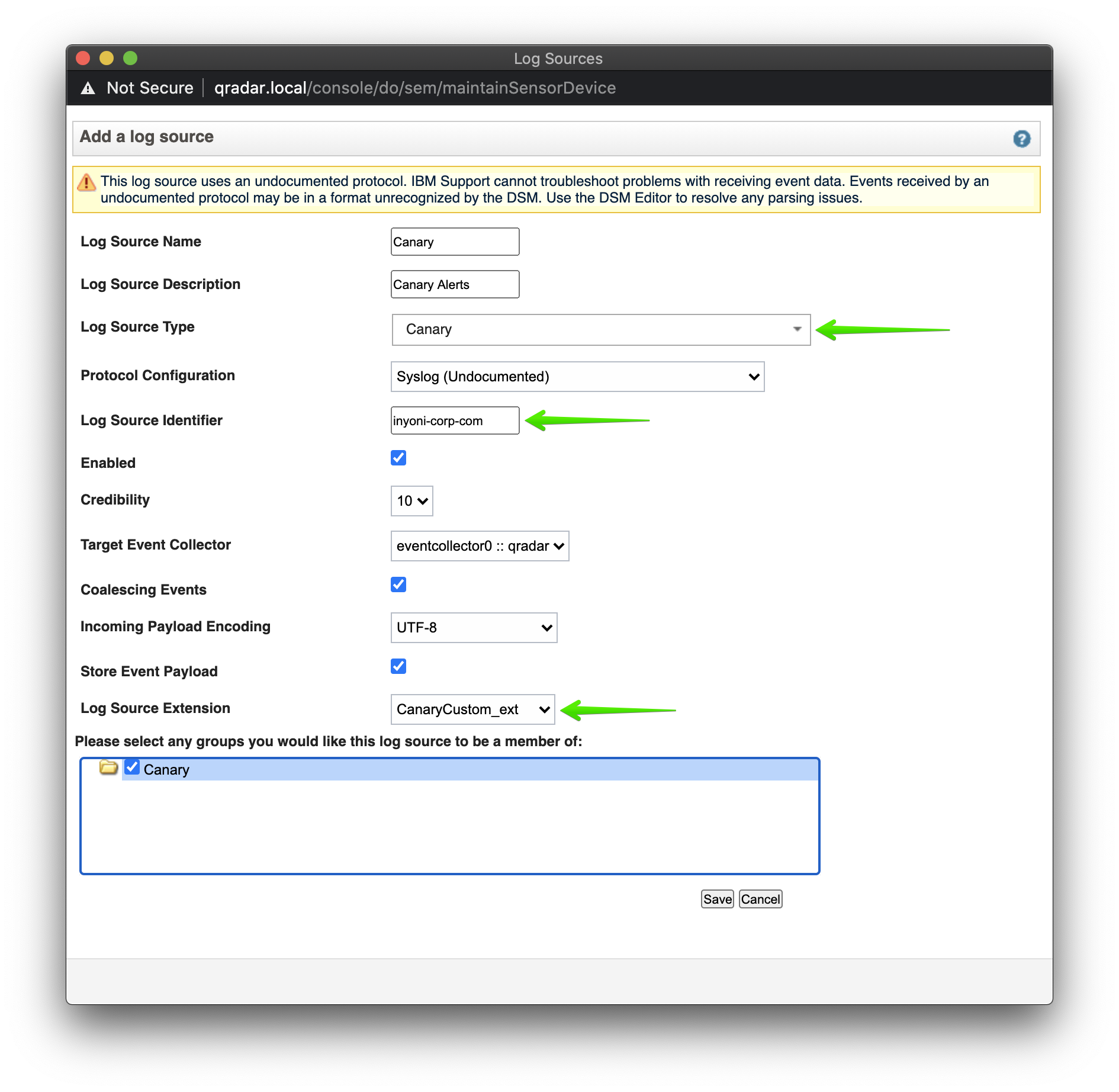The height and width of the screenshot is (1092, 1119).
Task: Maximize the window with the green button
Action: click(x=130, y=58)
